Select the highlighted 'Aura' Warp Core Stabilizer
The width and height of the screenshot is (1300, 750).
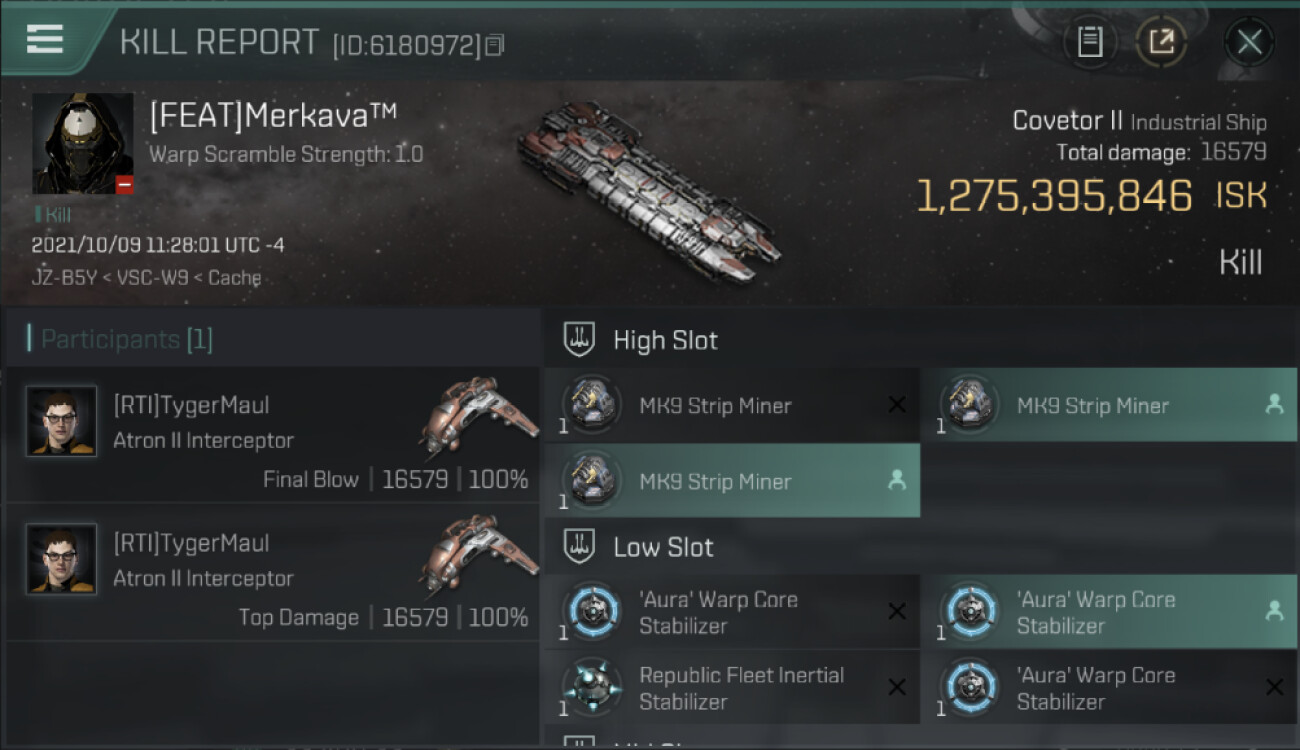(x=1108, y=612)
